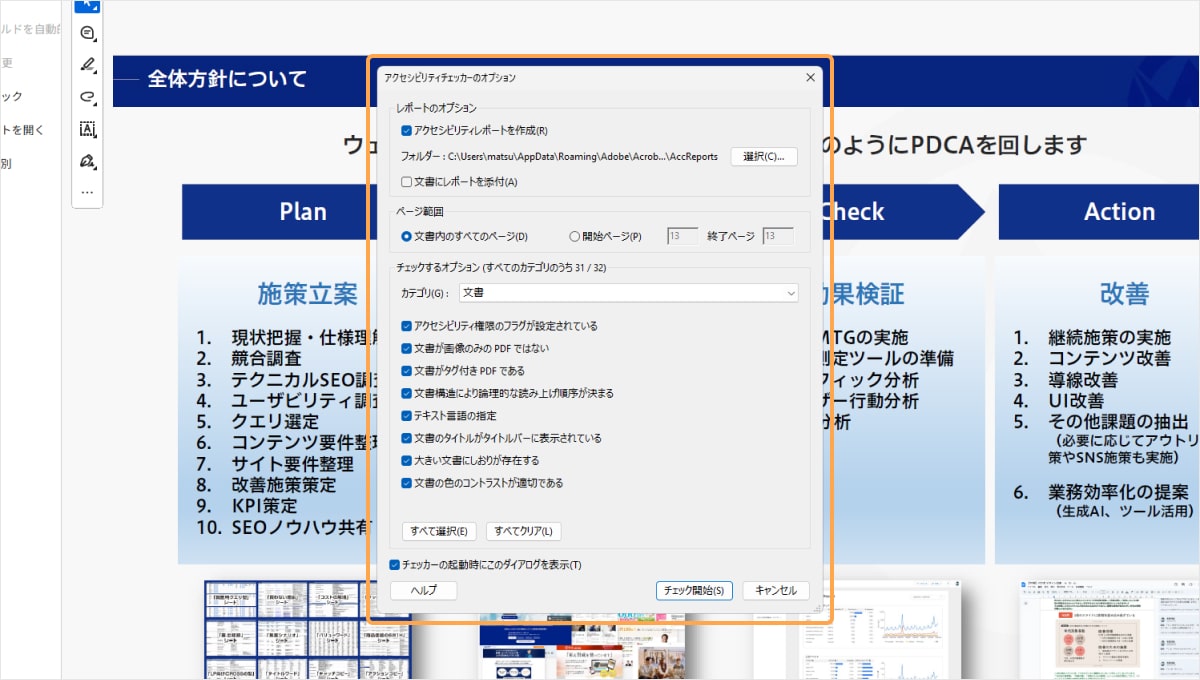This screenshot has height=680, width=1200.
Task: Select the arrow selection tool
Action: pyautogui.click(x=87, y=5)
